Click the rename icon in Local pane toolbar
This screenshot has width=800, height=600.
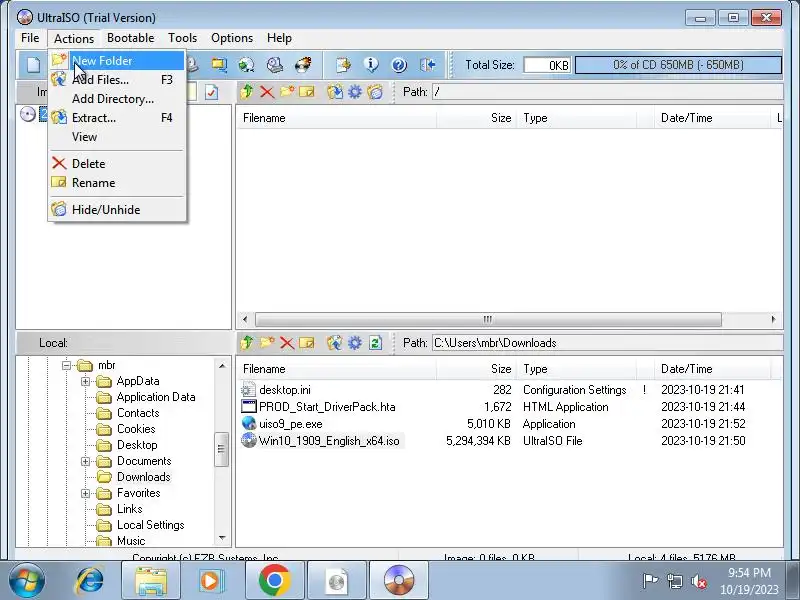pyautogui.click(x=307, y=343)
